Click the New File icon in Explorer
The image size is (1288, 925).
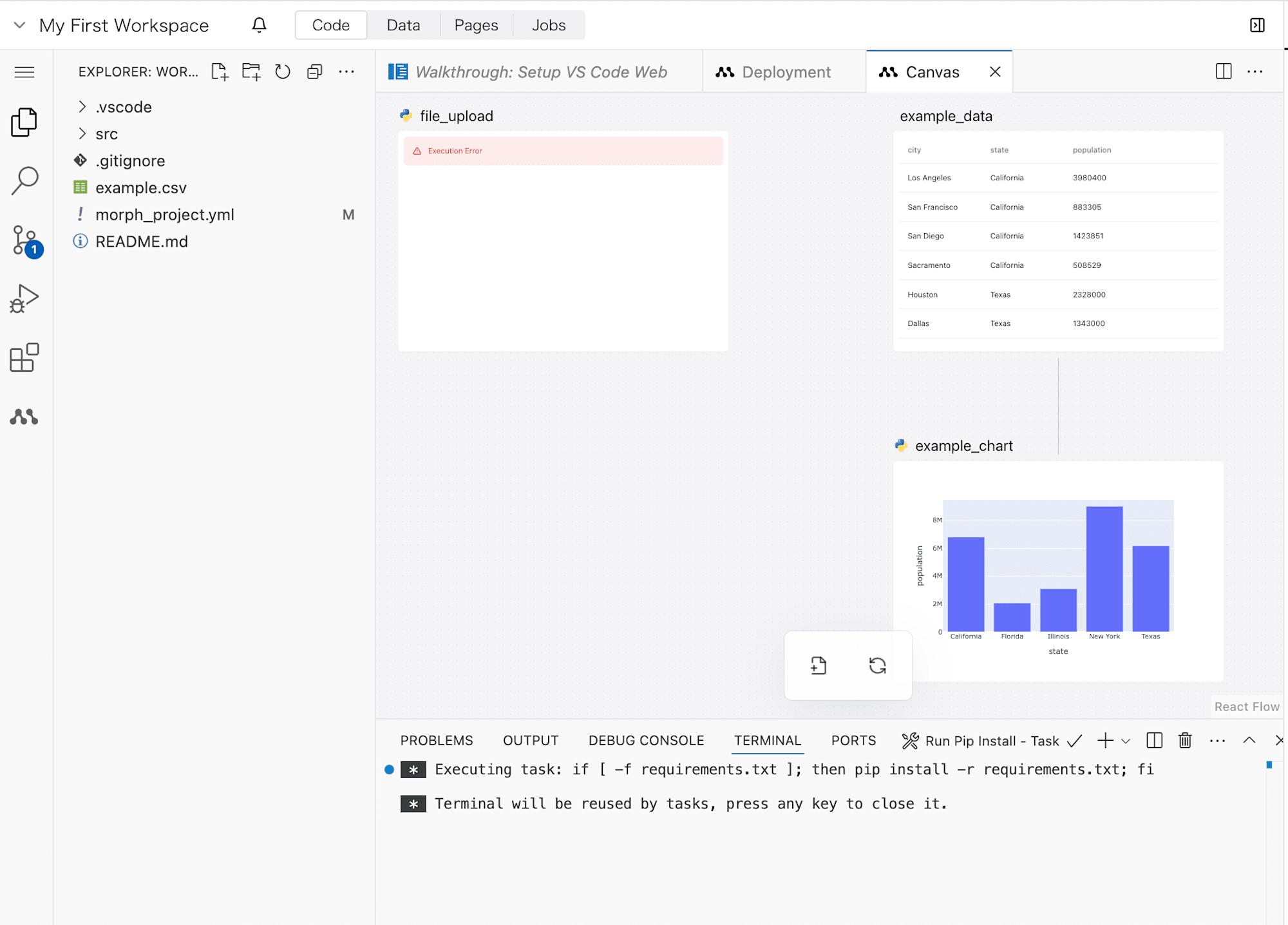[x=220, y=72]
